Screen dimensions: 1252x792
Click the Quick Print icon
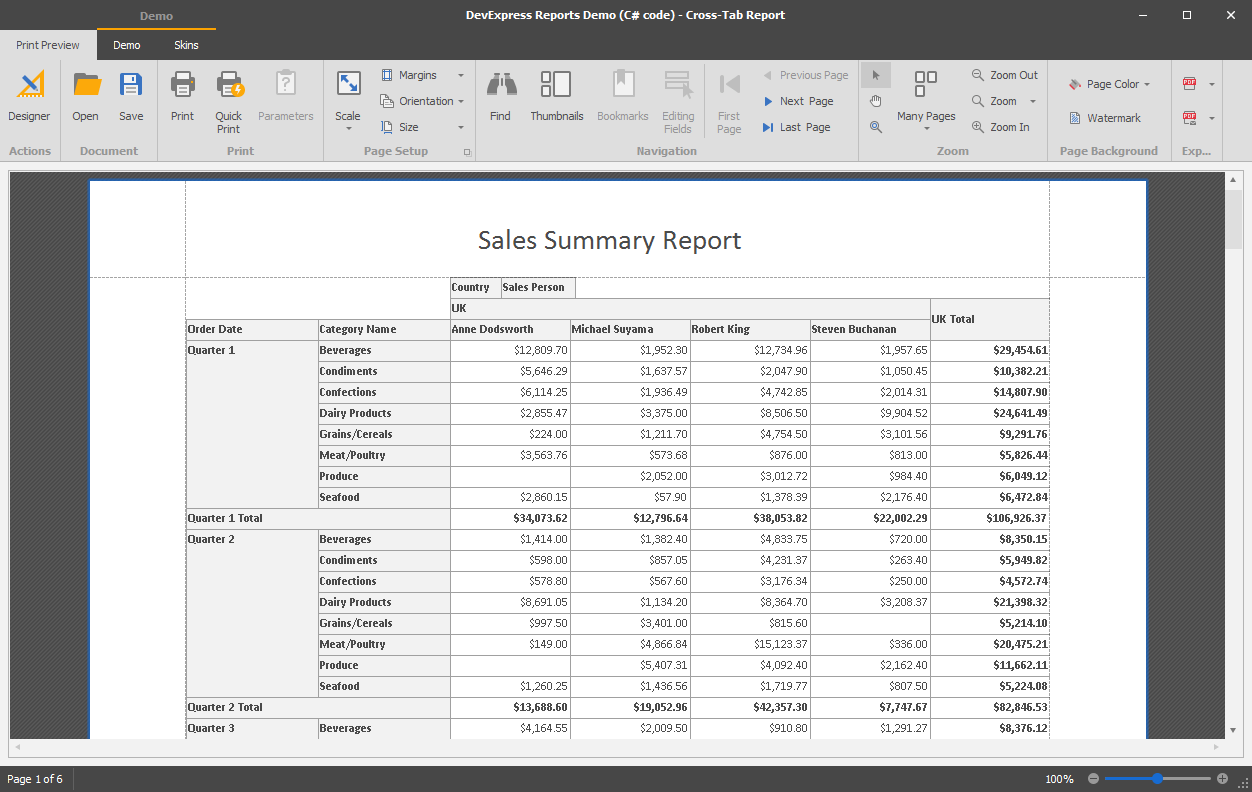(x=229, y=86)
